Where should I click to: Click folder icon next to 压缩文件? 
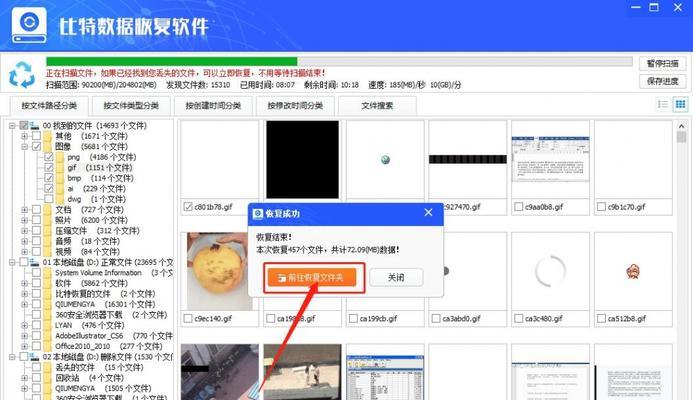(48, 231)
